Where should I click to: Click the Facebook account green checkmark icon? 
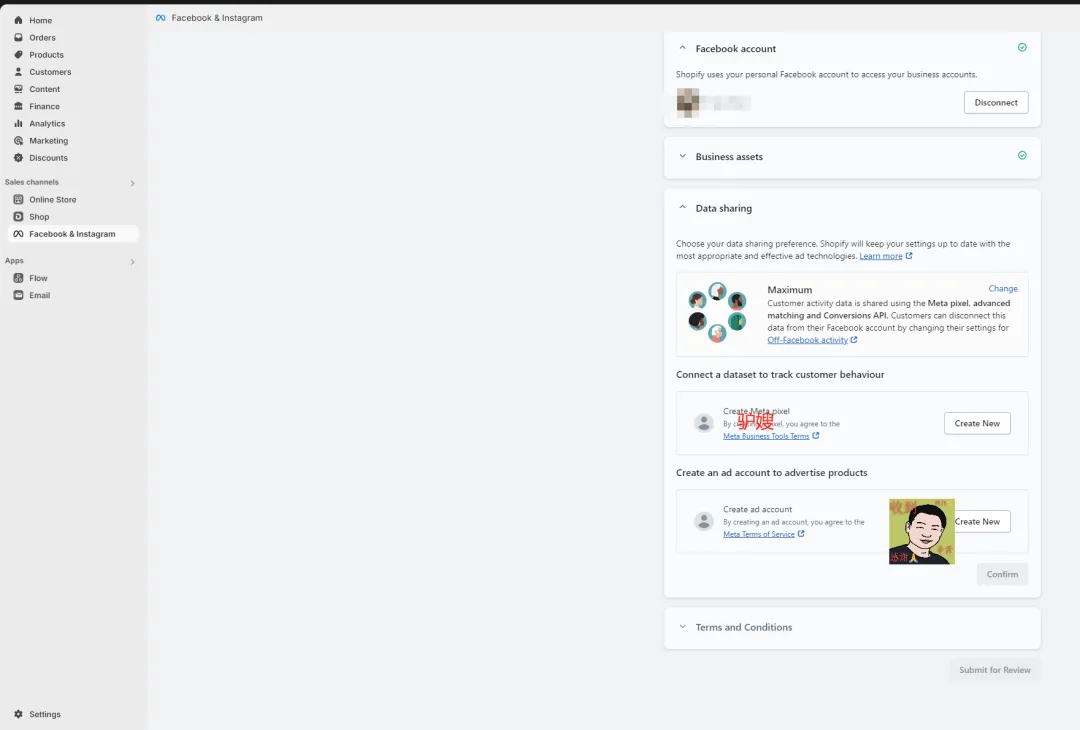[1022, 48]
